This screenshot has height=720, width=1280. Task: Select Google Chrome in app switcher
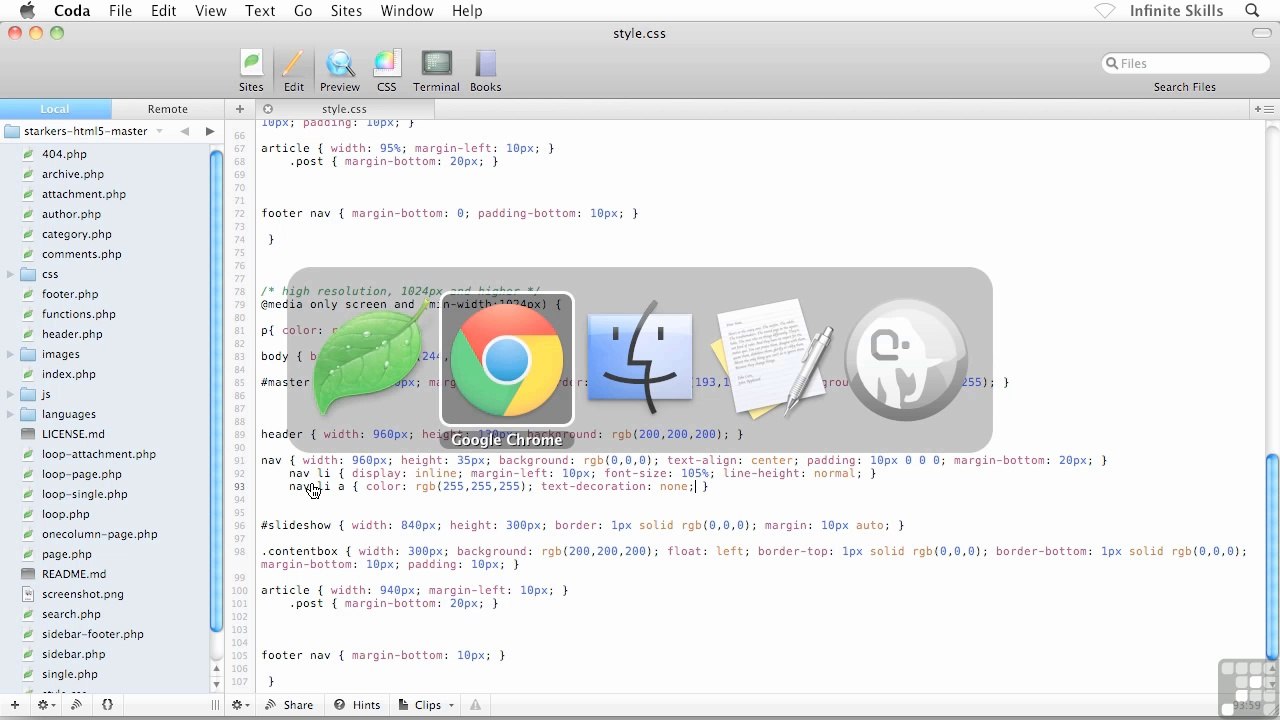click(507, 360)
